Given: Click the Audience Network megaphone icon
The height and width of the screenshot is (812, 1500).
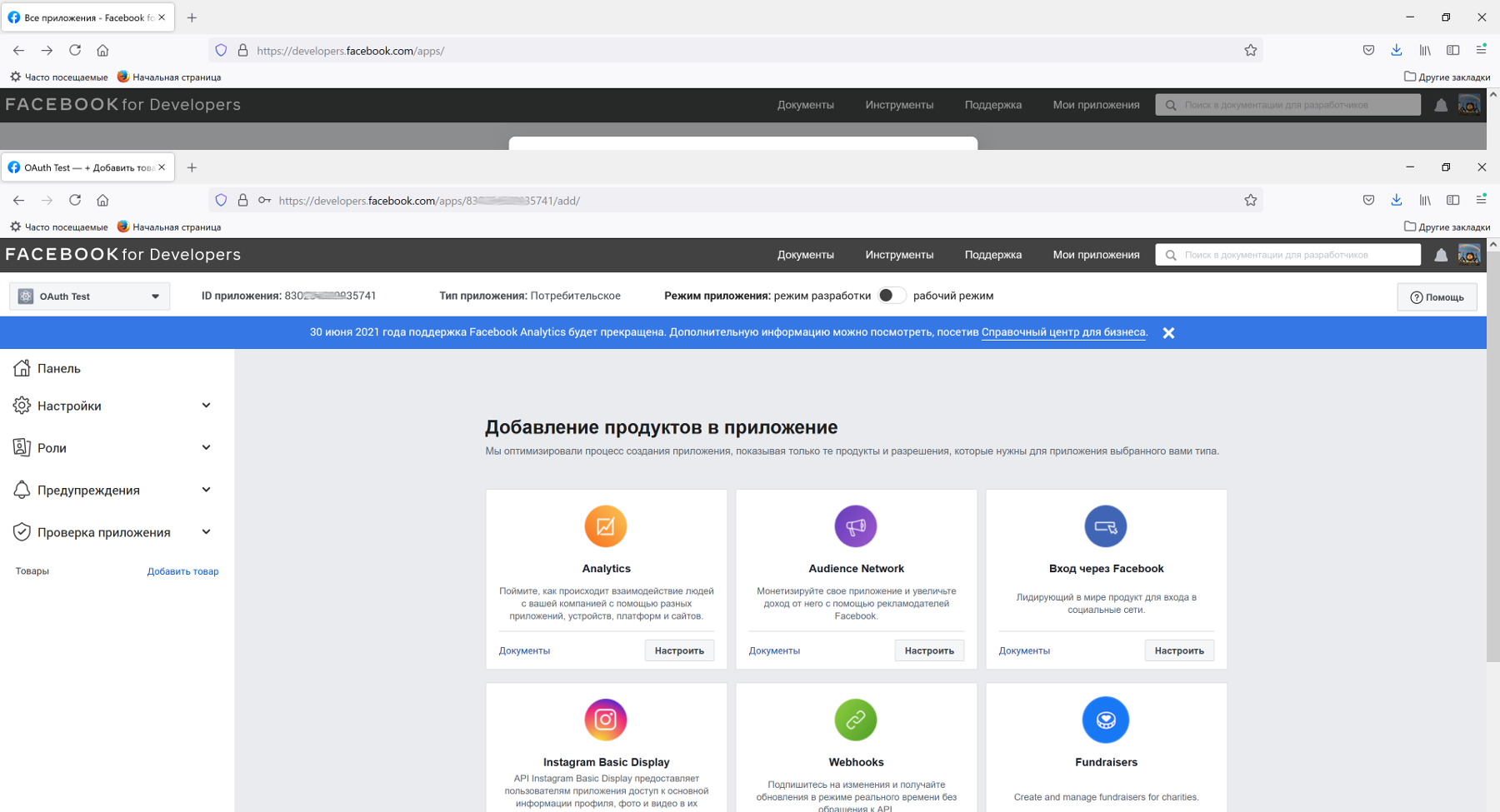Looking at the screenshot, I should point(856,526).
